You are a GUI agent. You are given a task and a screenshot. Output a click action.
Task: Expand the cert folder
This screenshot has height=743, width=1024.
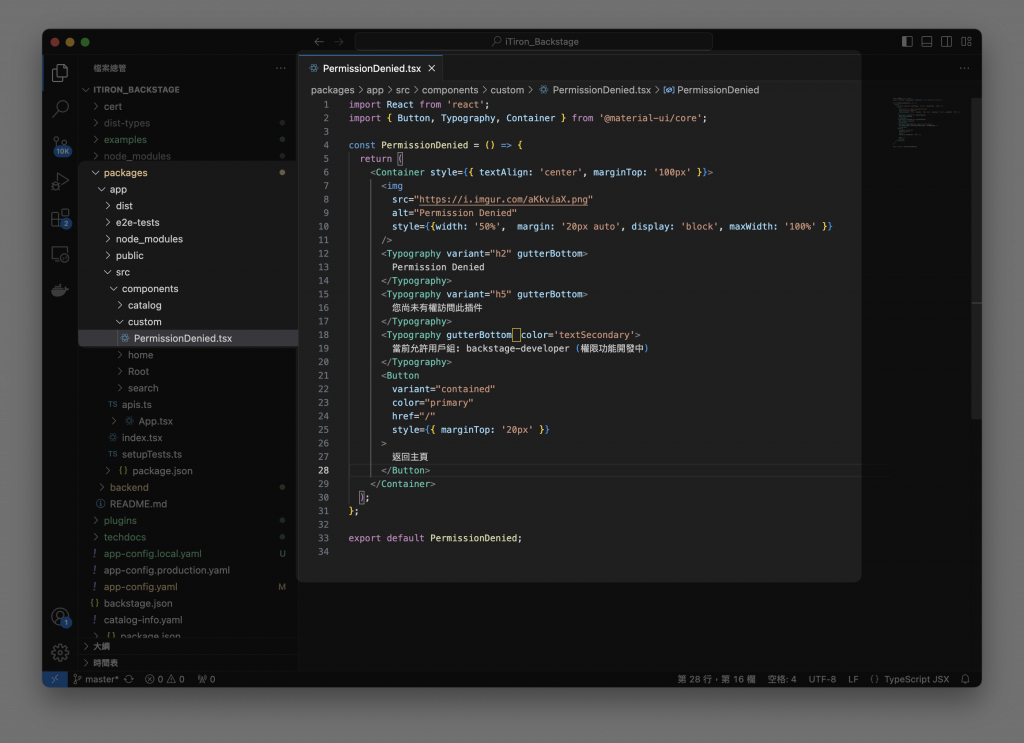pyautogui.click(x=188, y=106)
